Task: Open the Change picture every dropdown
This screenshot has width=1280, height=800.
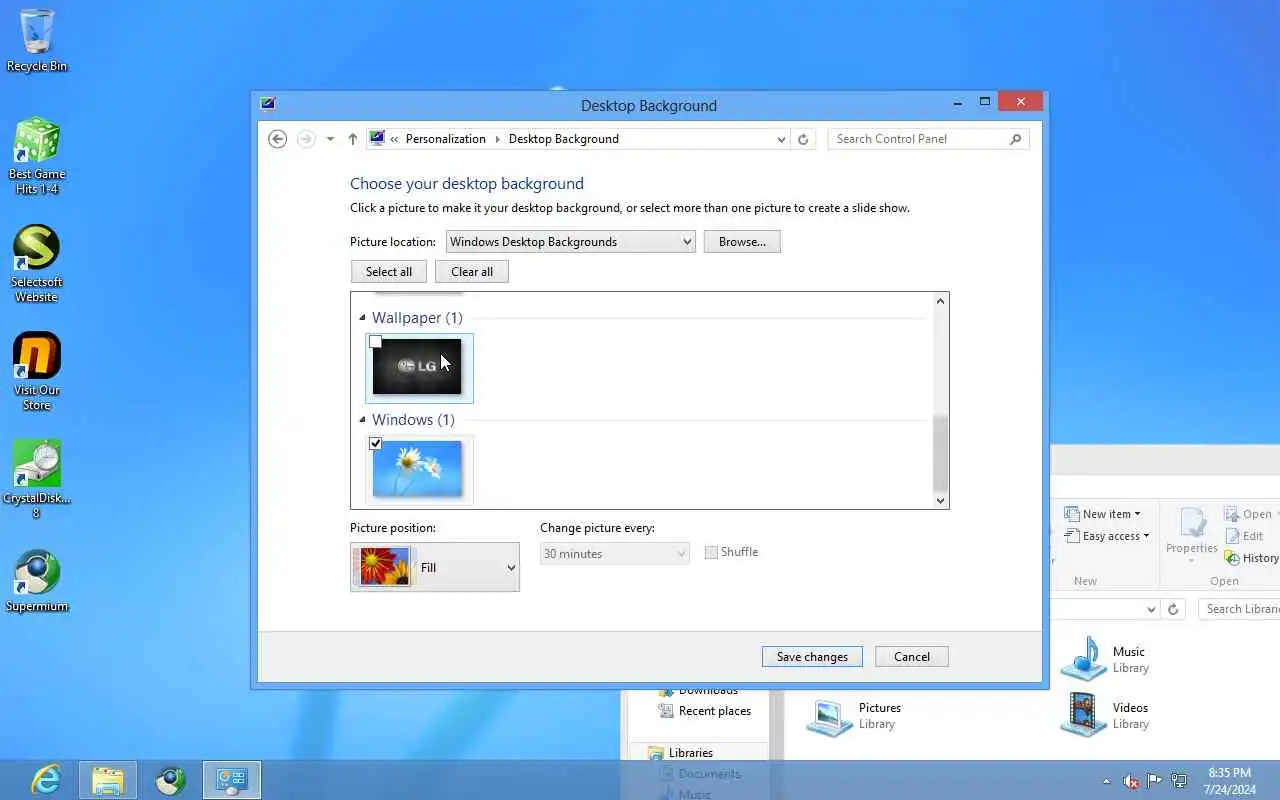Action: tap(615, 553)
